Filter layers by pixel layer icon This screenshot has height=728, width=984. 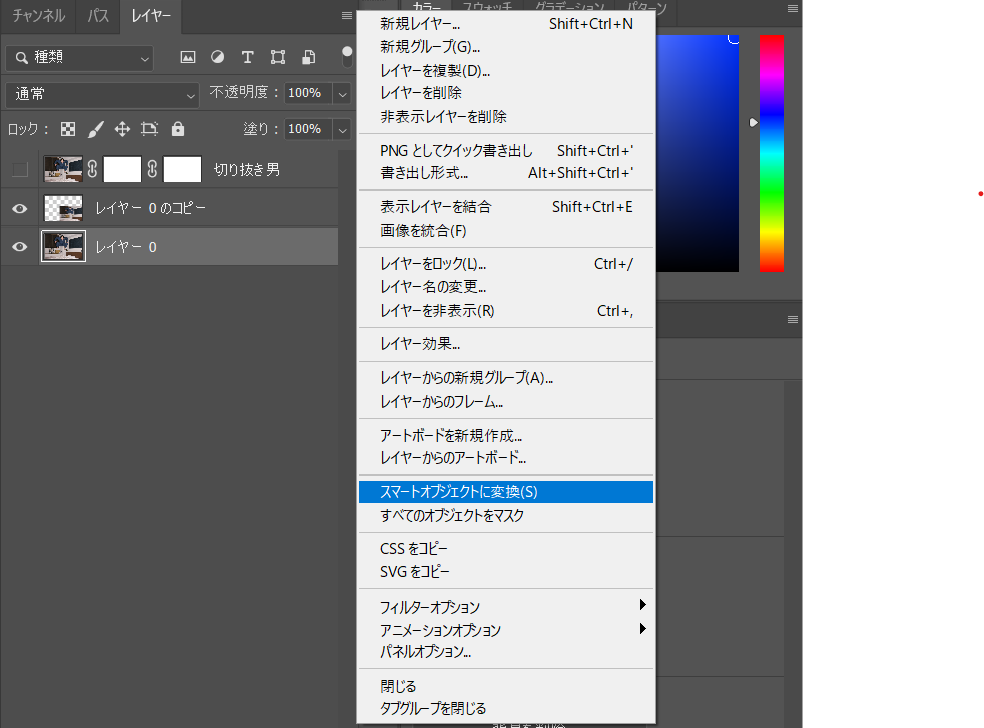coord(187,57)
